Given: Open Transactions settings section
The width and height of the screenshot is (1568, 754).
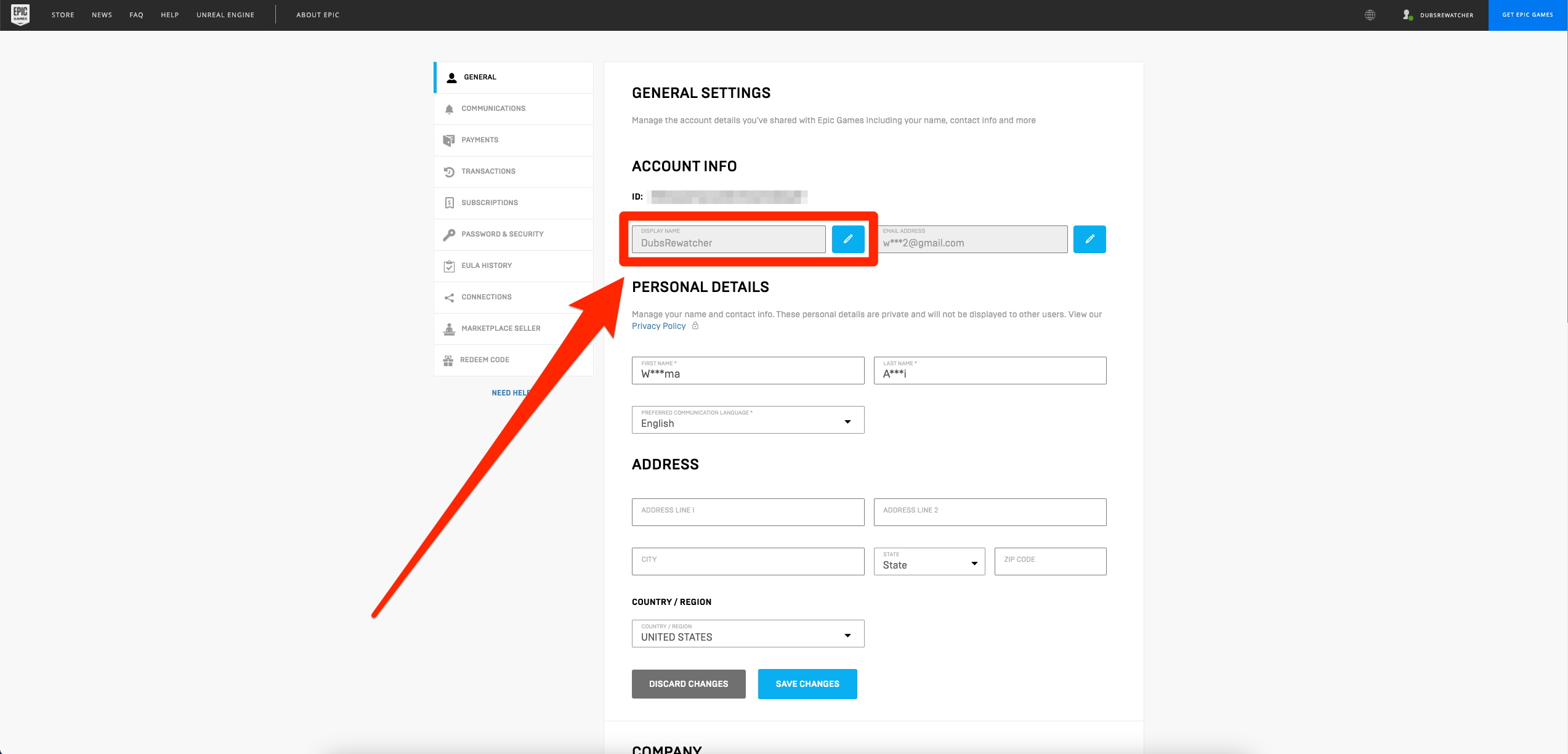Looking at the screenshot, I should click(488, 170).
